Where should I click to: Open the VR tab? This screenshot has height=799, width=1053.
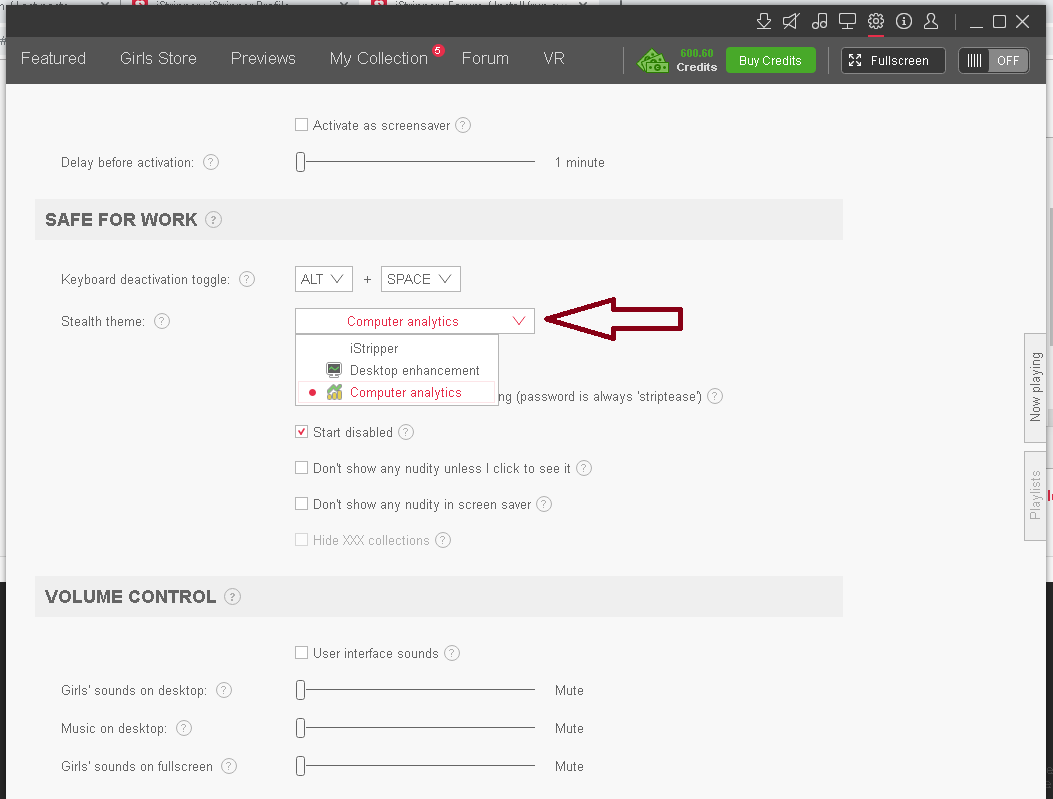554,58
